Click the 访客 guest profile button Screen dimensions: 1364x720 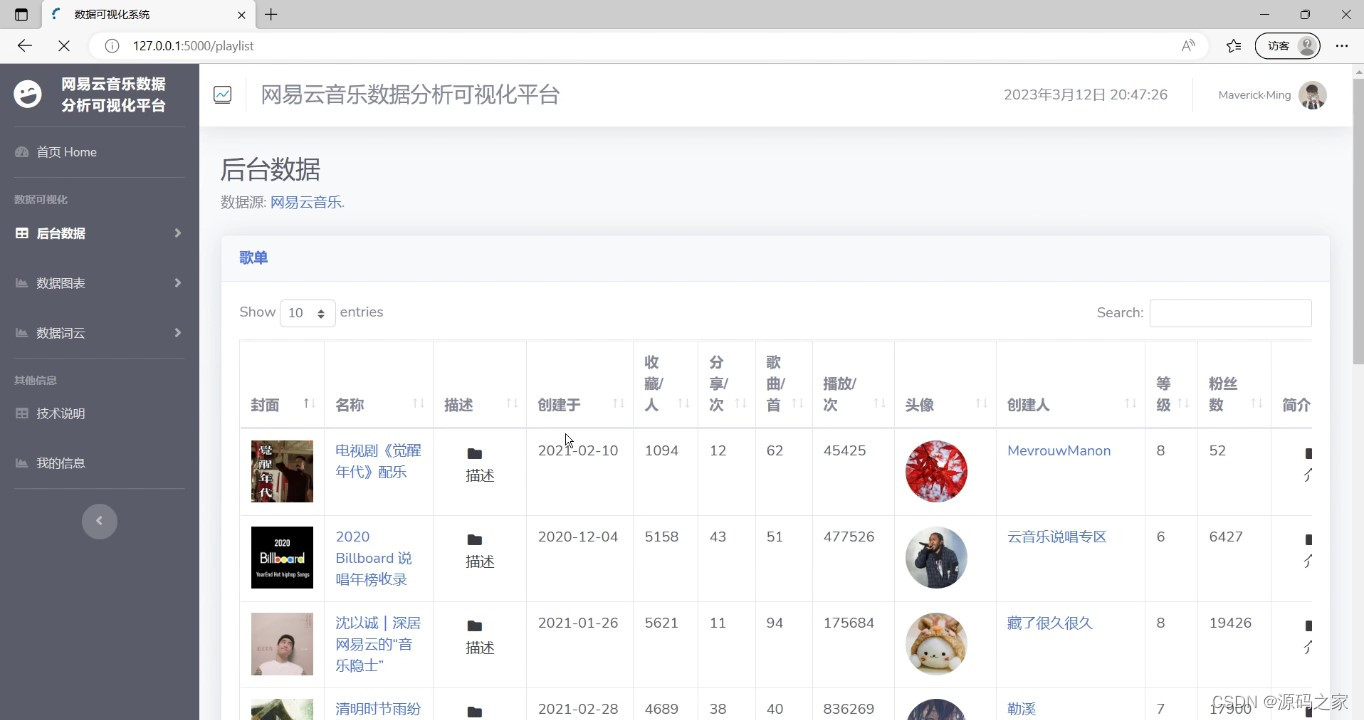pyautogui.click(x=1288, y=45)
